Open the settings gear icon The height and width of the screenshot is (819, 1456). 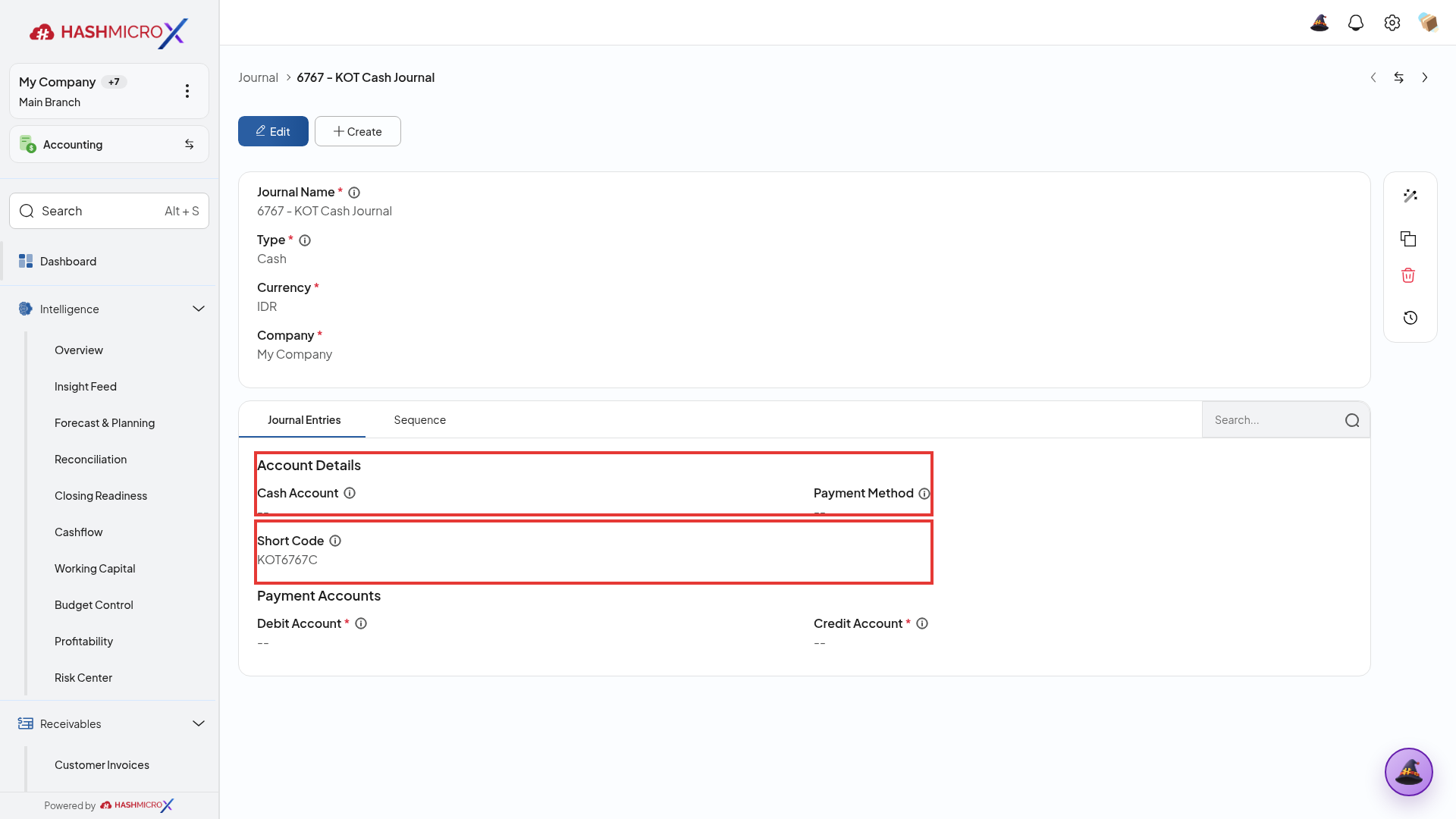click(1392, 23)
